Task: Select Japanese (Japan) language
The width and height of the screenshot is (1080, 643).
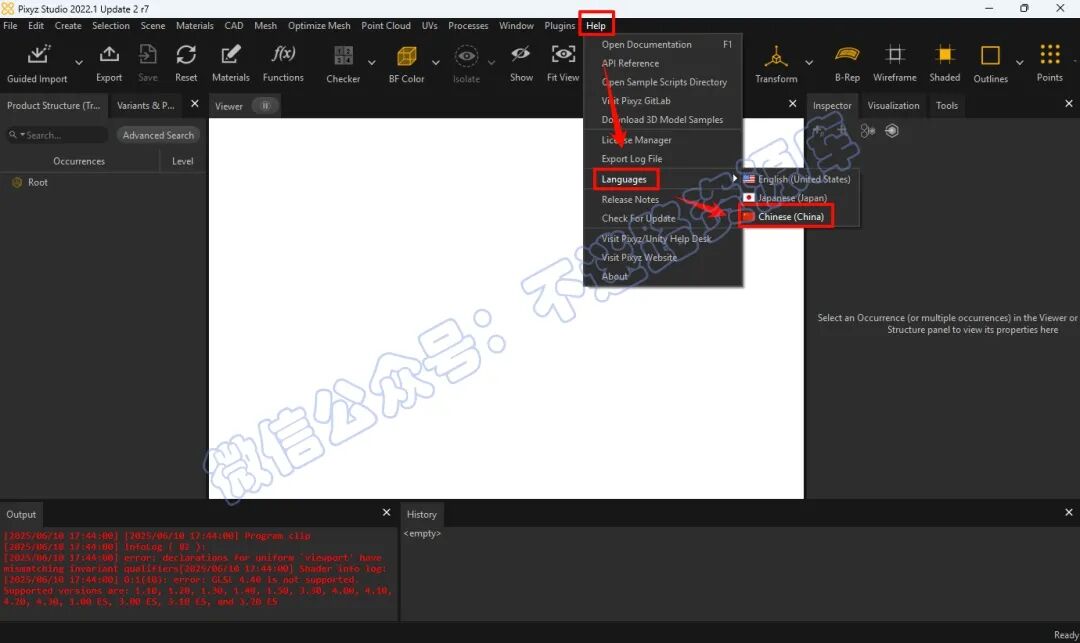Action: pyautogui.click(x=792, y=198)
